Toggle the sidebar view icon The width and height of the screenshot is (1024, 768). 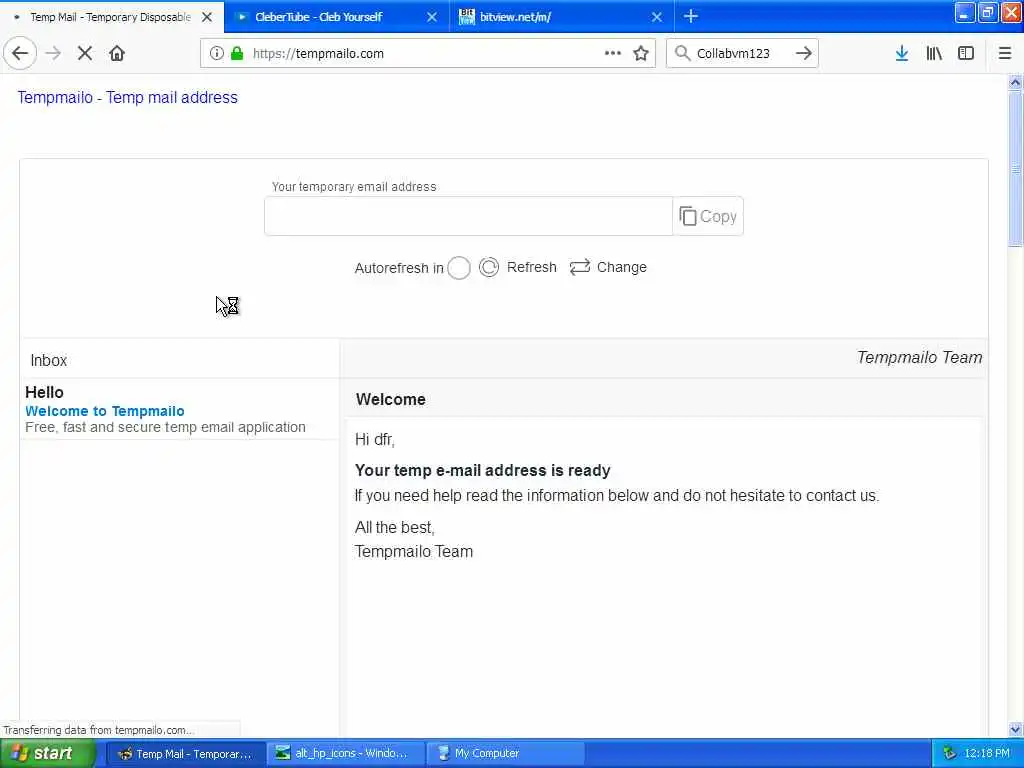(x=966, y=54)
